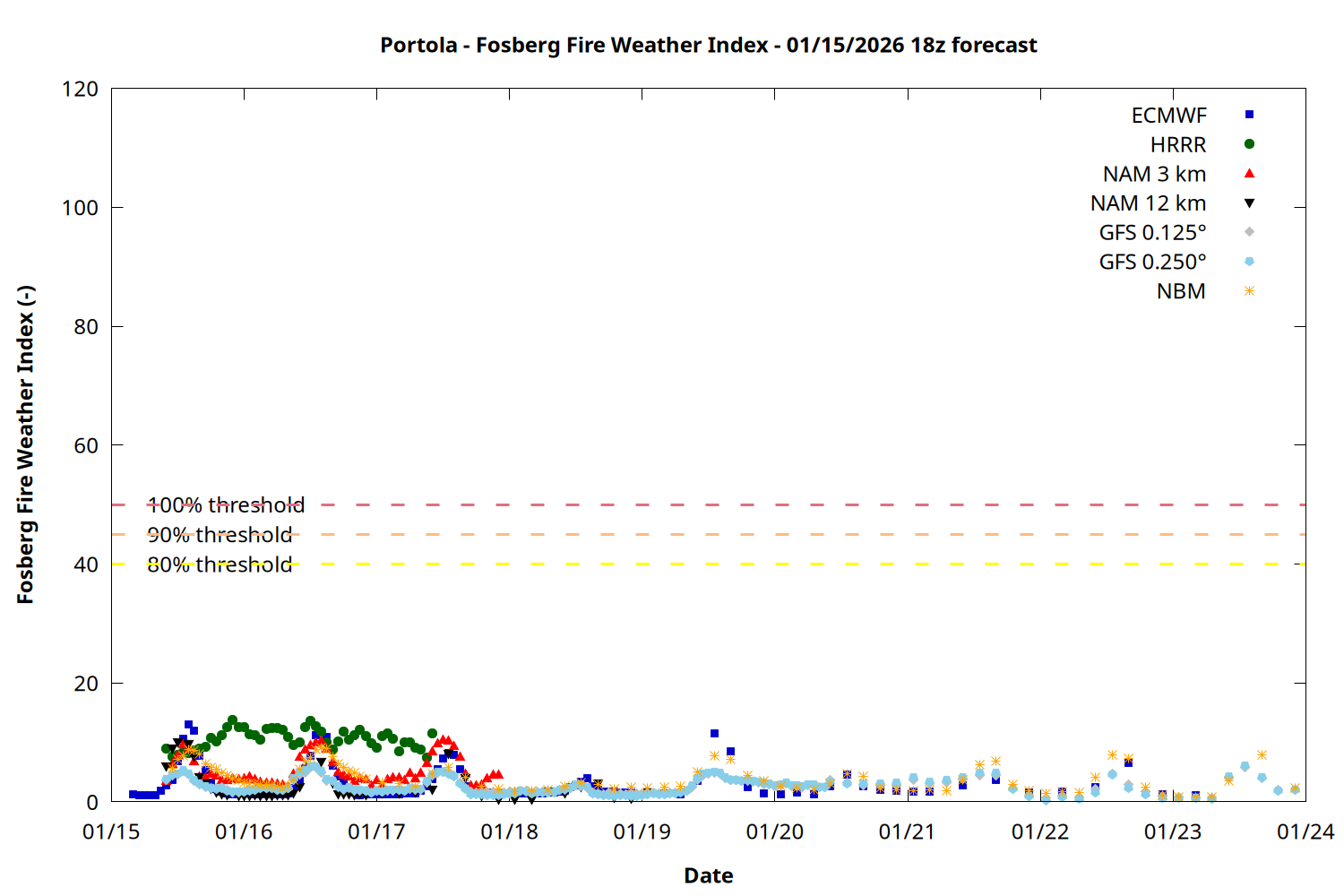Click the chart title Portola Fosberg forecast

pos(708,45)
